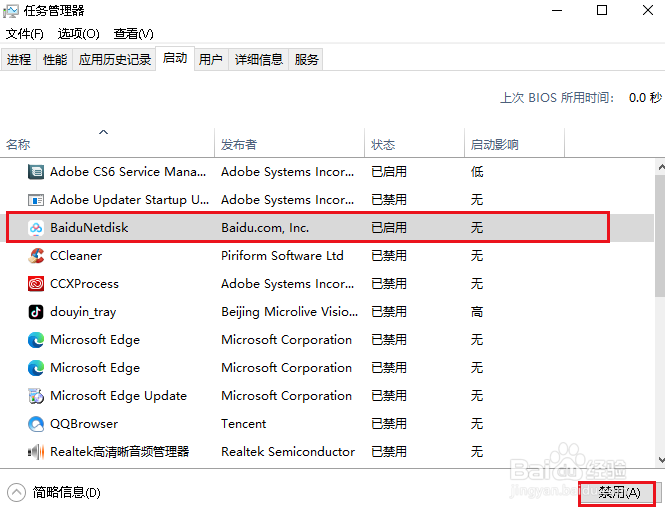Select the CCleaner name text

click(x=76, y=256)
